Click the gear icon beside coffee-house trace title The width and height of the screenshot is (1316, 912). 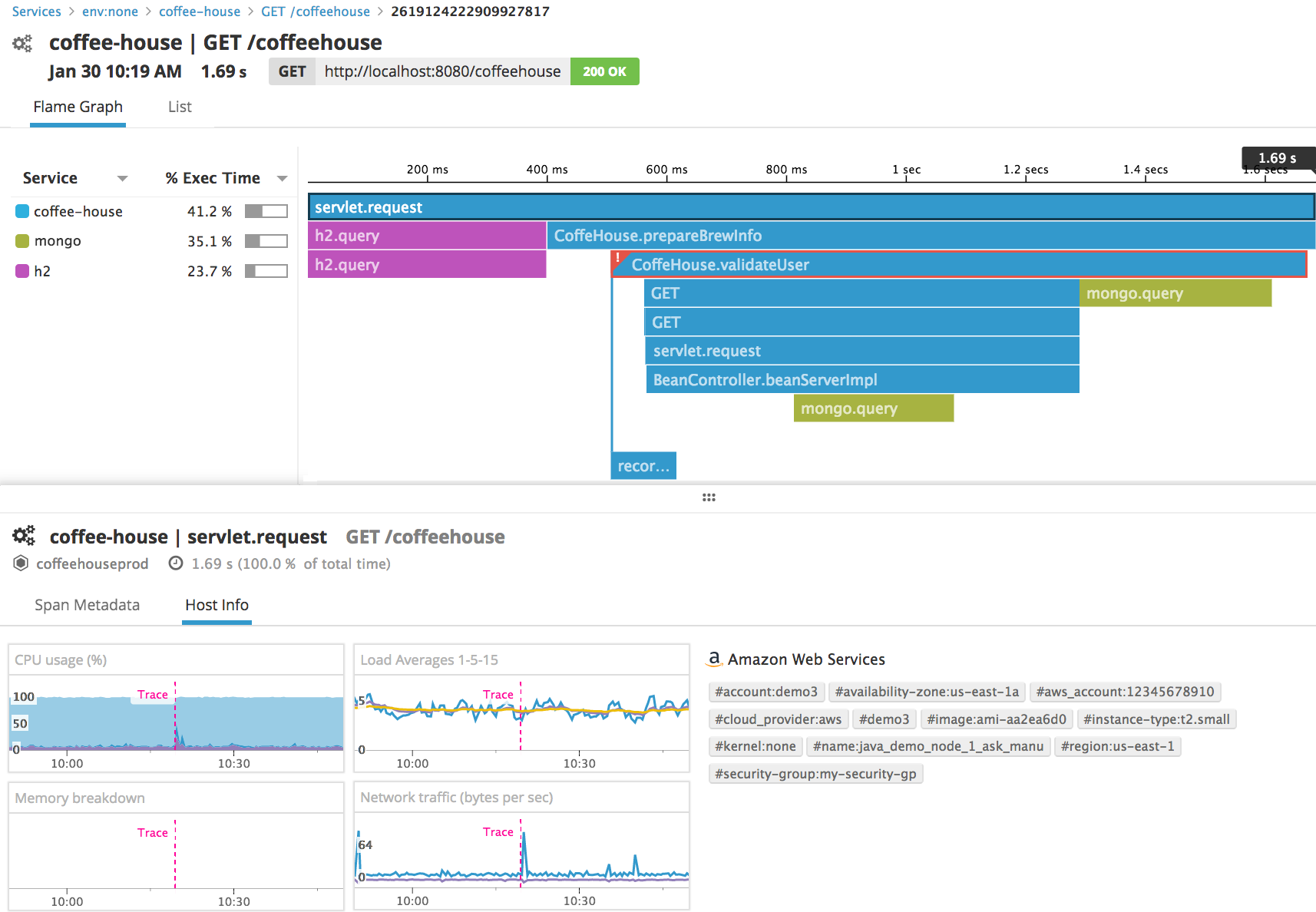(x=22, y=43)
